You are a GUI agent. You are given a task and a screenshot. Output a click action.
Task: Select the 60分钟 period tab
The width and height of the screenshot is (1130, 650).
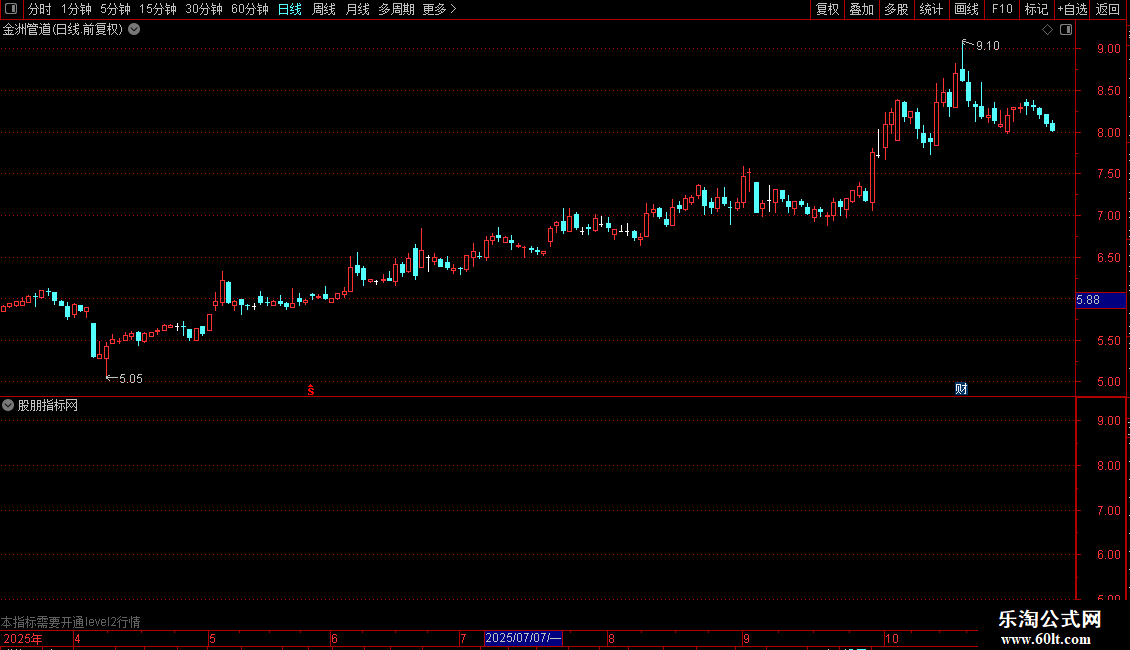(x=249, y=9)
